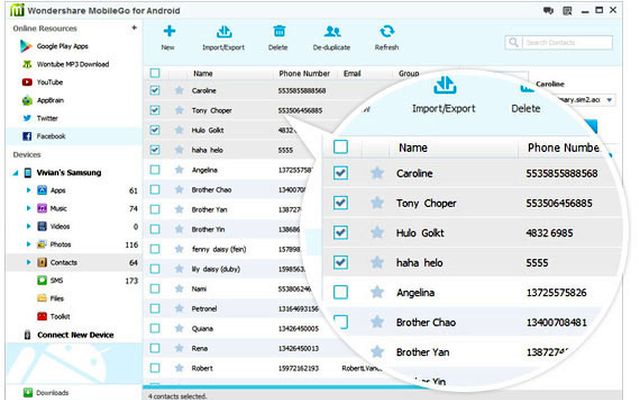Click the Music count 74
The width and height of the screenshot is (640, 400).
(133, 209)
